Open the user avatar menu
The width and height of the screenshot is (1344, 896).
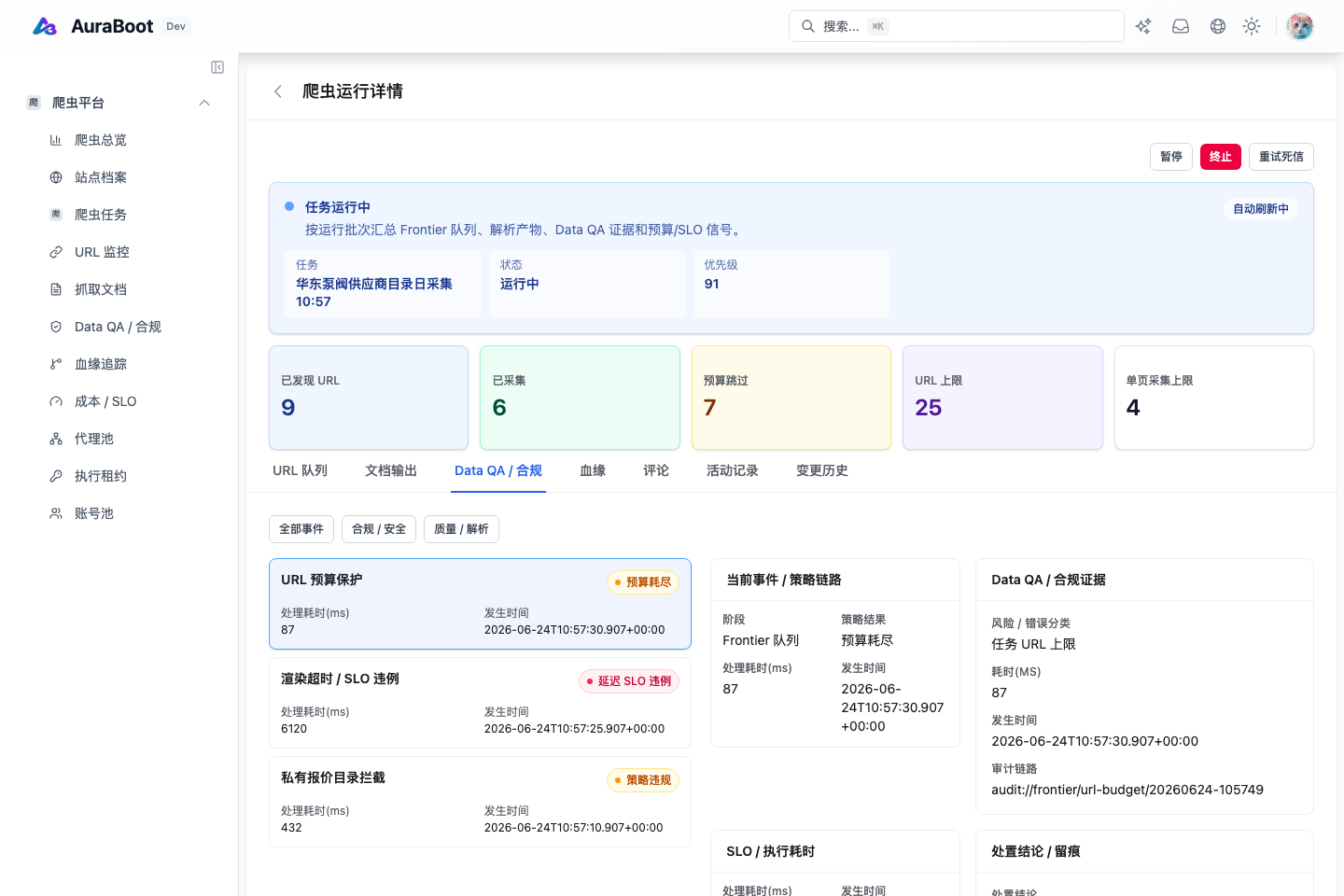pos(1300,26)
